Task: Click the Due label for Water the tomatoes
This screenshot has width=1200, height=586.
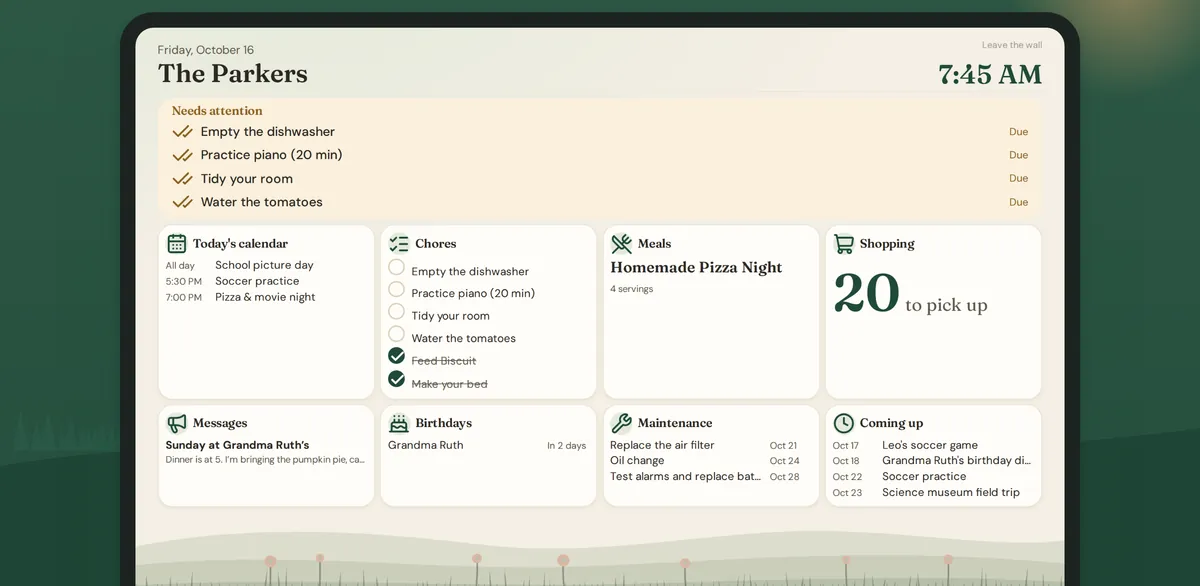Action: coord(1018,202)
